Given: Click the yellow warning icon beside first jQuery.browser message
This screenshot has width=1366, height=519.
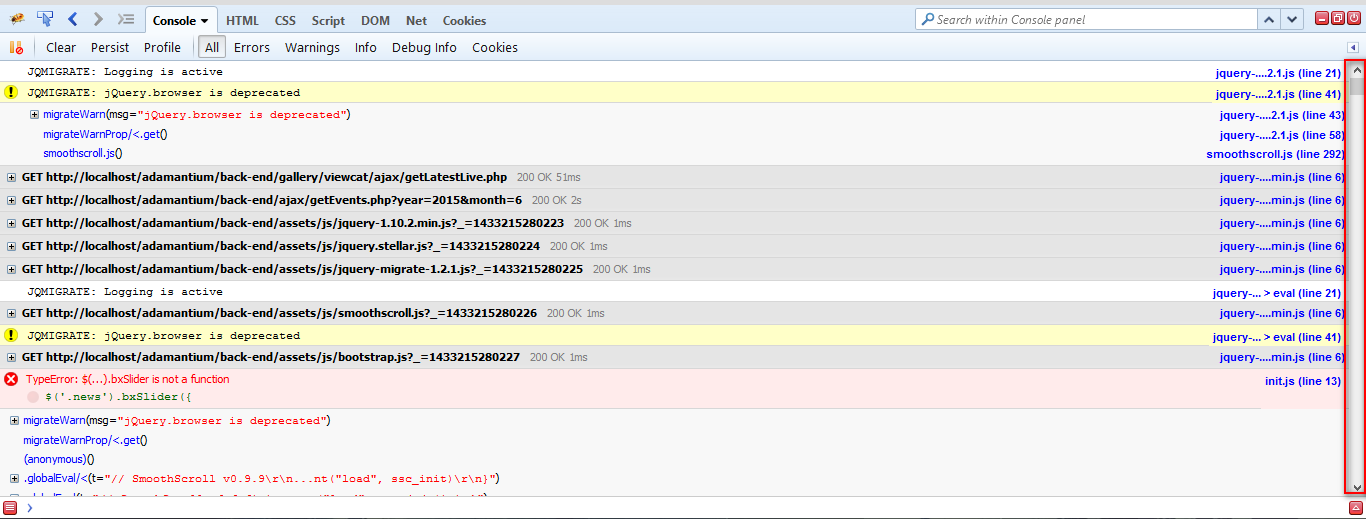Looking at the screenshot, I should coord(11,92).
